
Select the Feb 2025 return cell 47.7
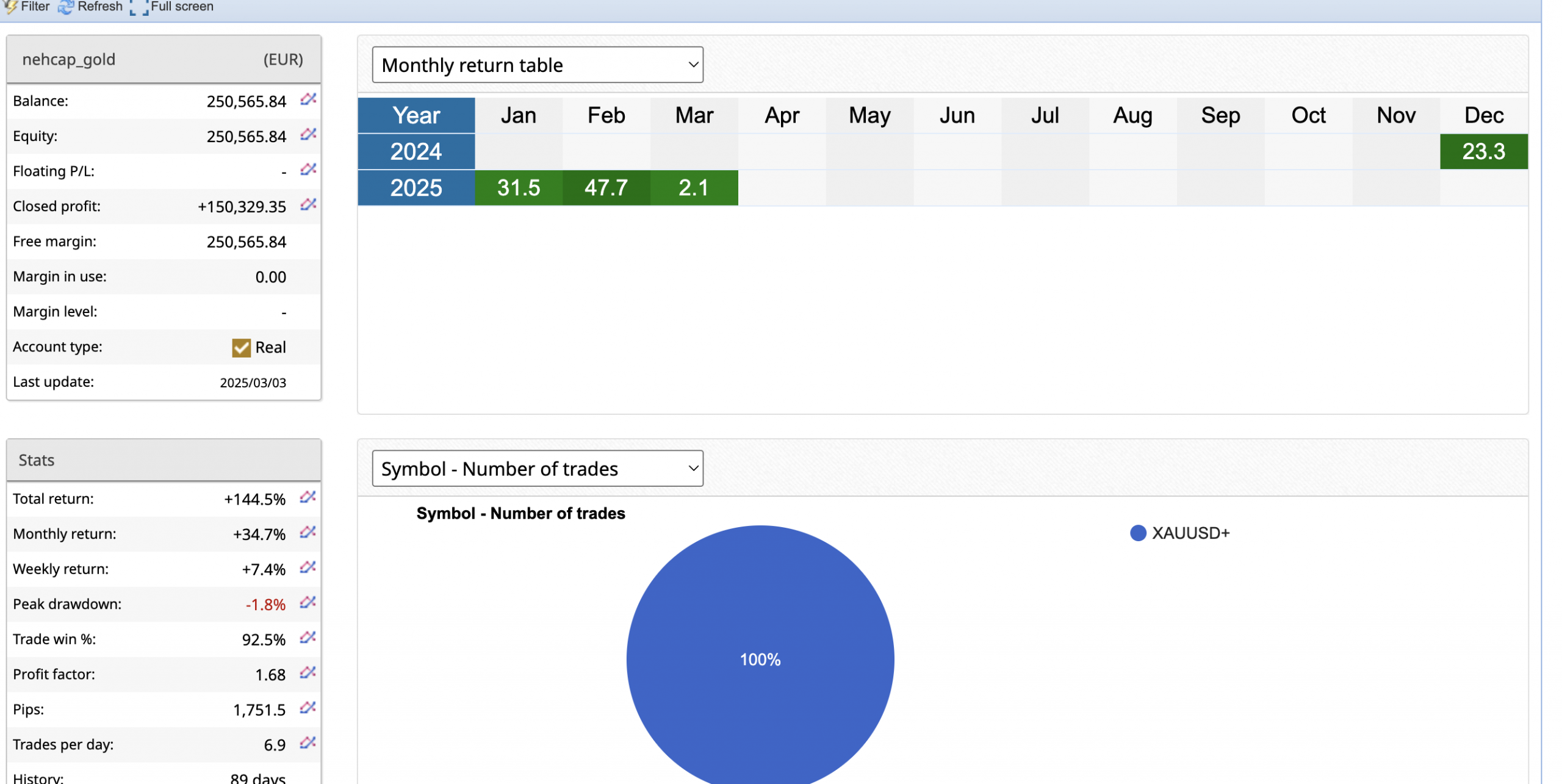click(606, 188)
